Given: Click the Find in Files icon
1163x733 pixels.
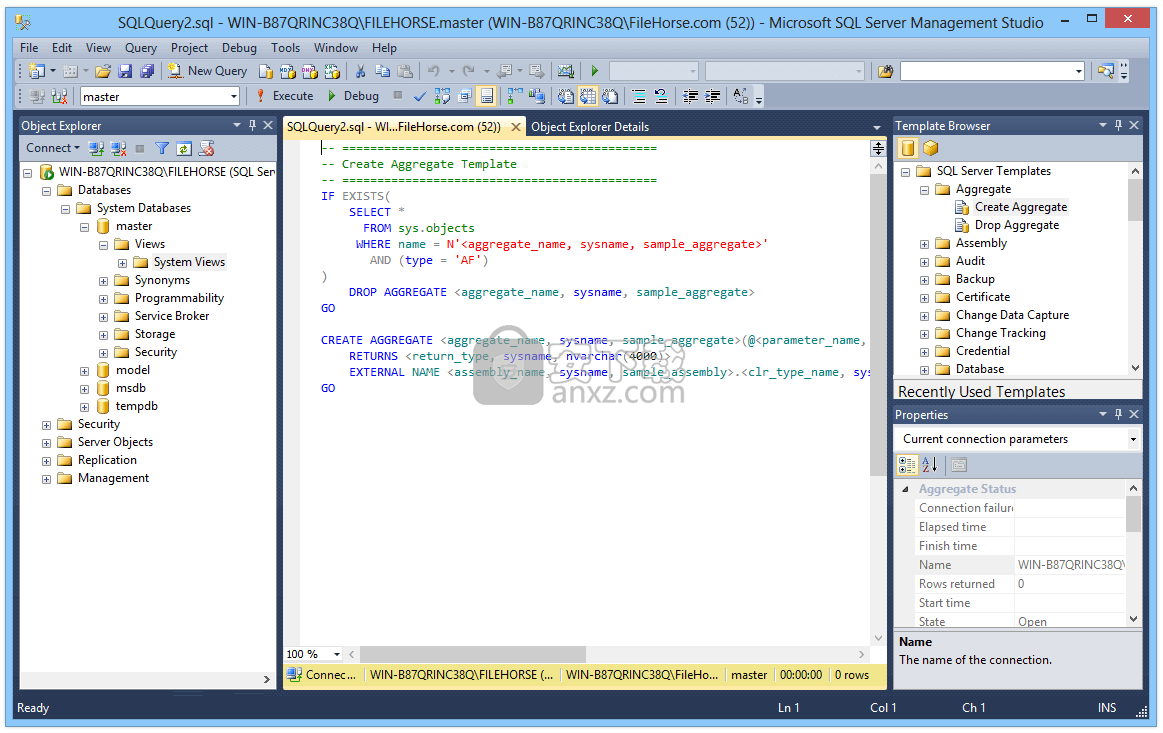Looking at the screenshot, I should point(886,71).
